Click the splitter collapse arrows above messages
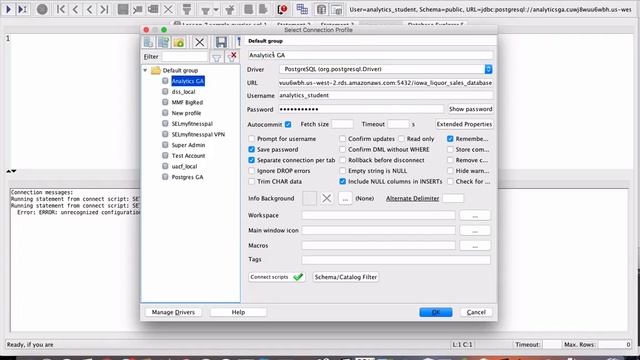The width and height of the screenshot is (640, 360). [11, 171]
